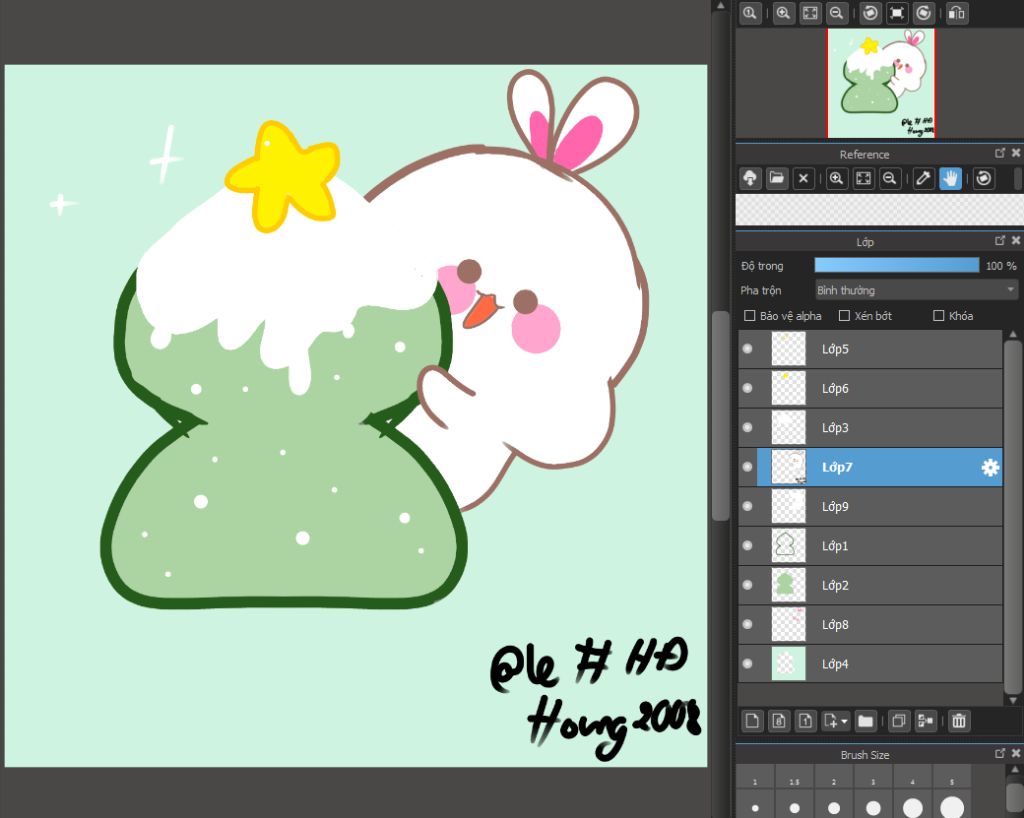The width and height of the screenshot is (1024, 818).
Task: Toggle visibility of the Lớp4 layer
Action: click(748, 663)
